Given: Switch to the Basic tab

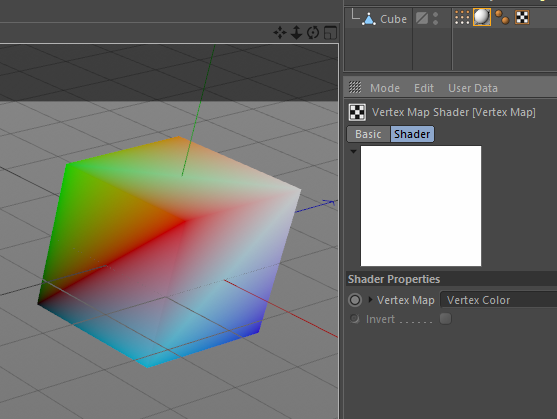Looking at the screenshot, I should pos(368,134).
